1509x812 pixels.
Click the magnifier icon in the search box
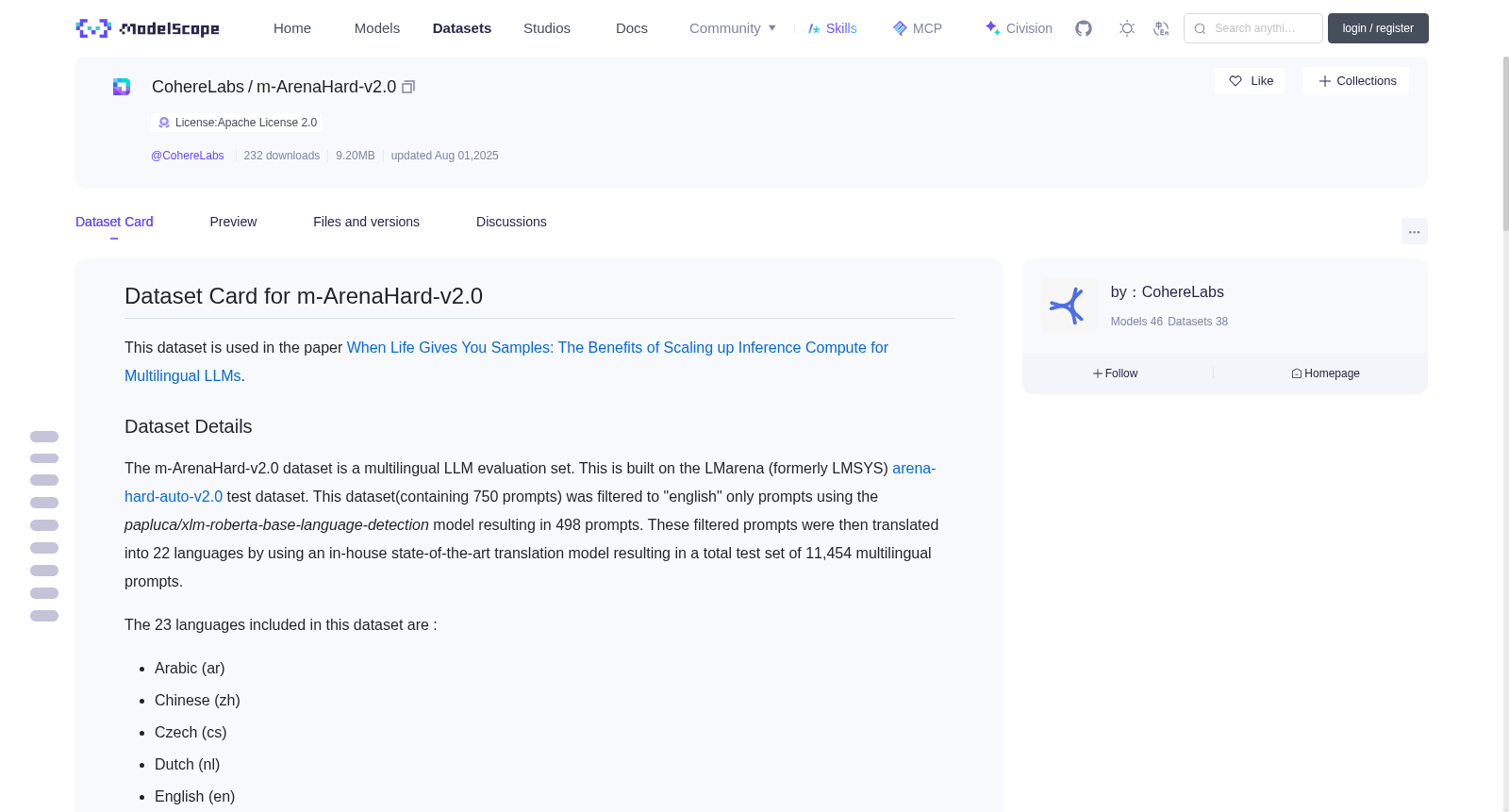[1200, 28]
